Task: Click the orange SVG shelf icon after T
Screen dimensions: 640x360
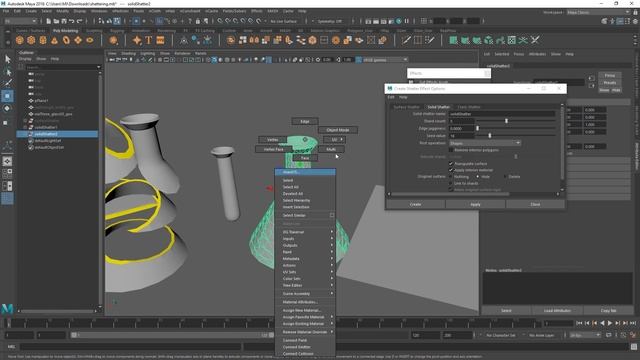Action: (160, 40)
